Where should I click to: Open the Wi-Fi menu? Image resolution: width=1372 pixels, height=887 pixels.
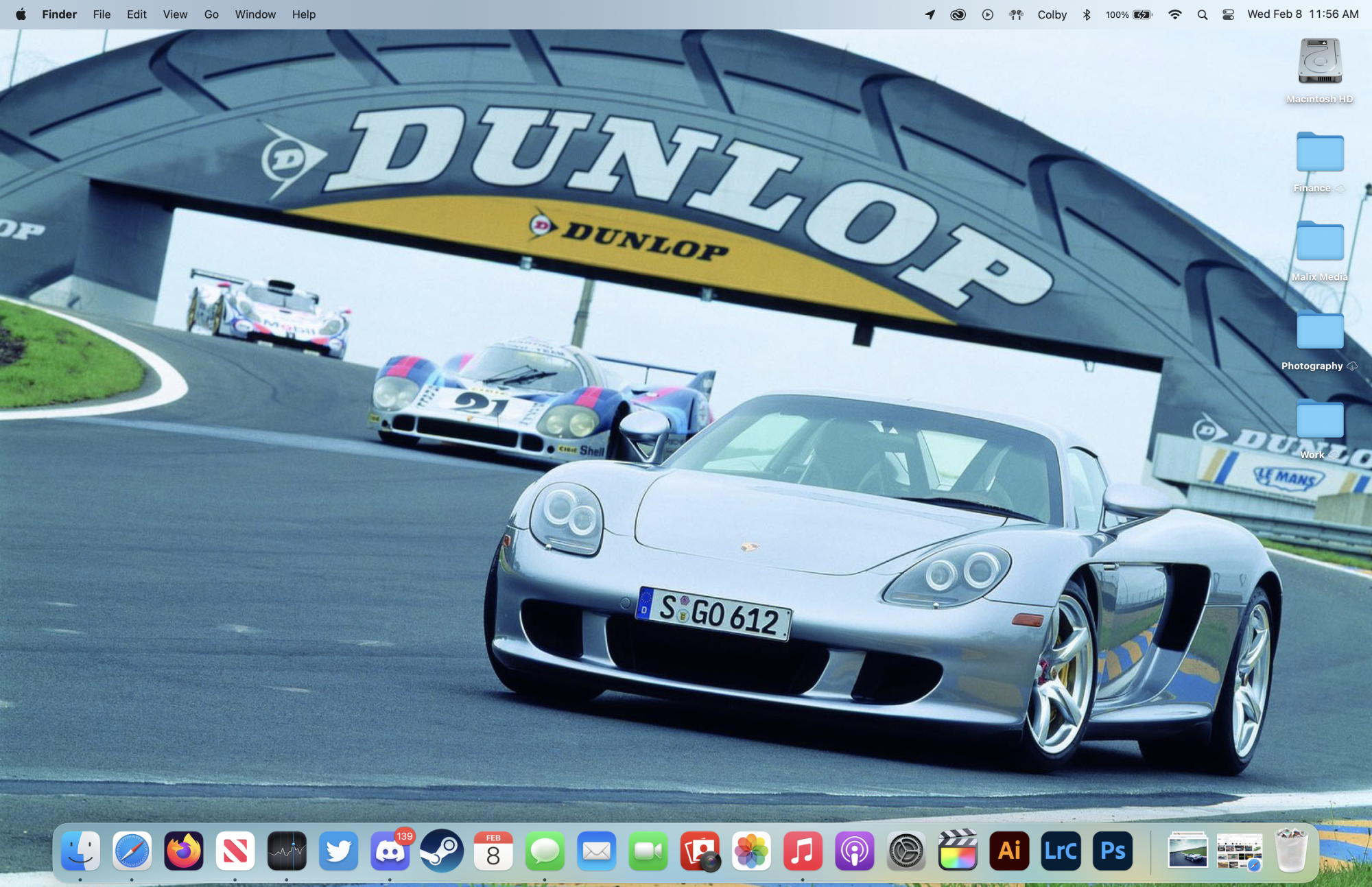(x=1175, y=14)
